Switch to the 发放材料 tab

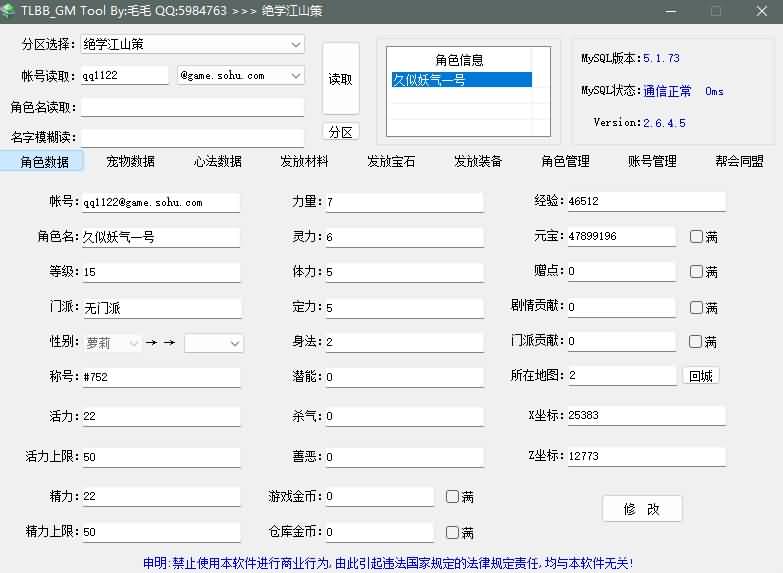[304, 161]
